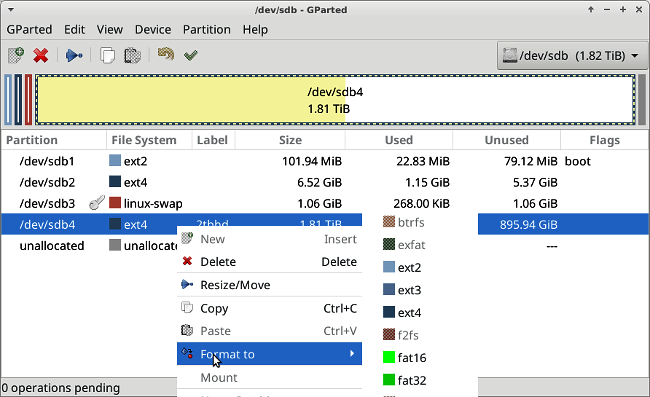Choose New in the context menu
This screenshot has width=650, height=397.
coord(269,239)
